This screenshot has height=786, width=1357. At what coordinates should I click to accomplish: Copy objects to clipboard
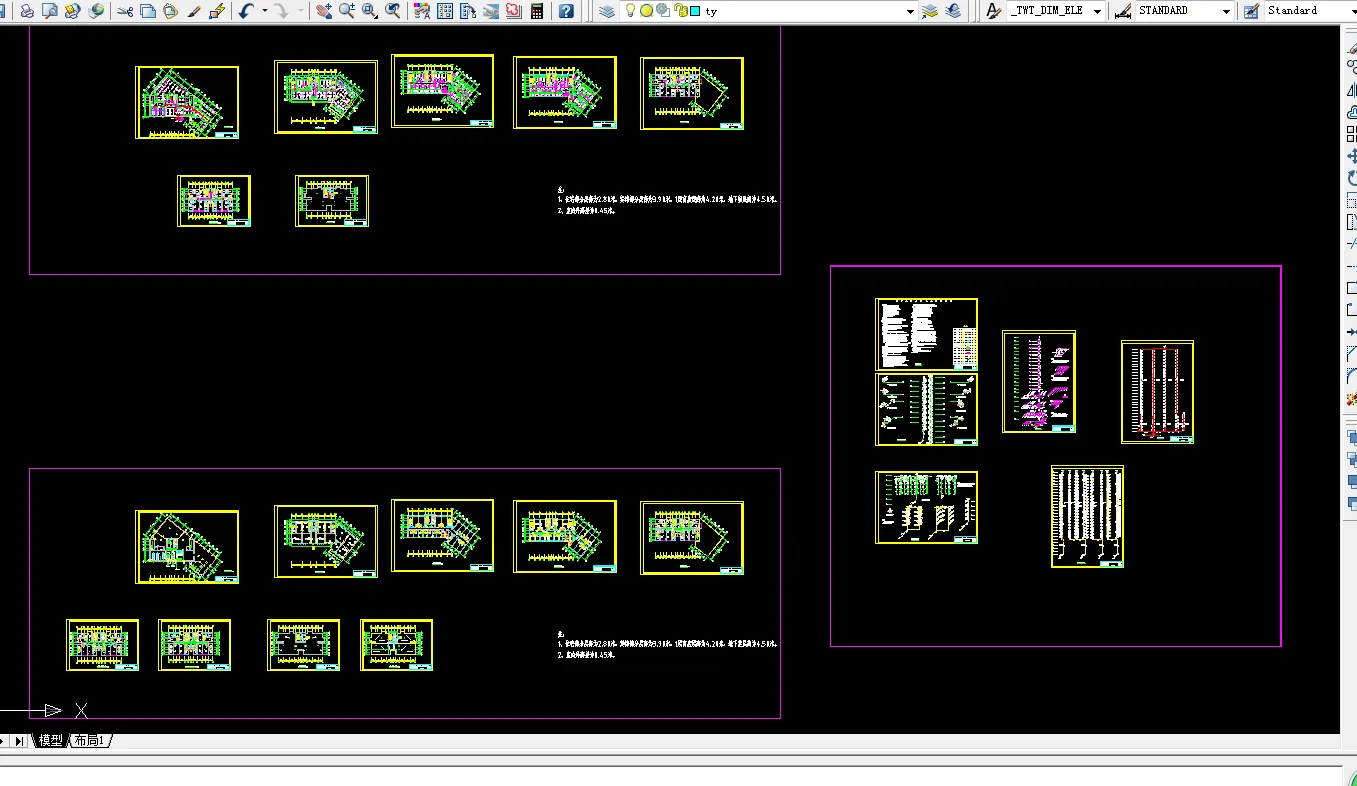[148, 11]
